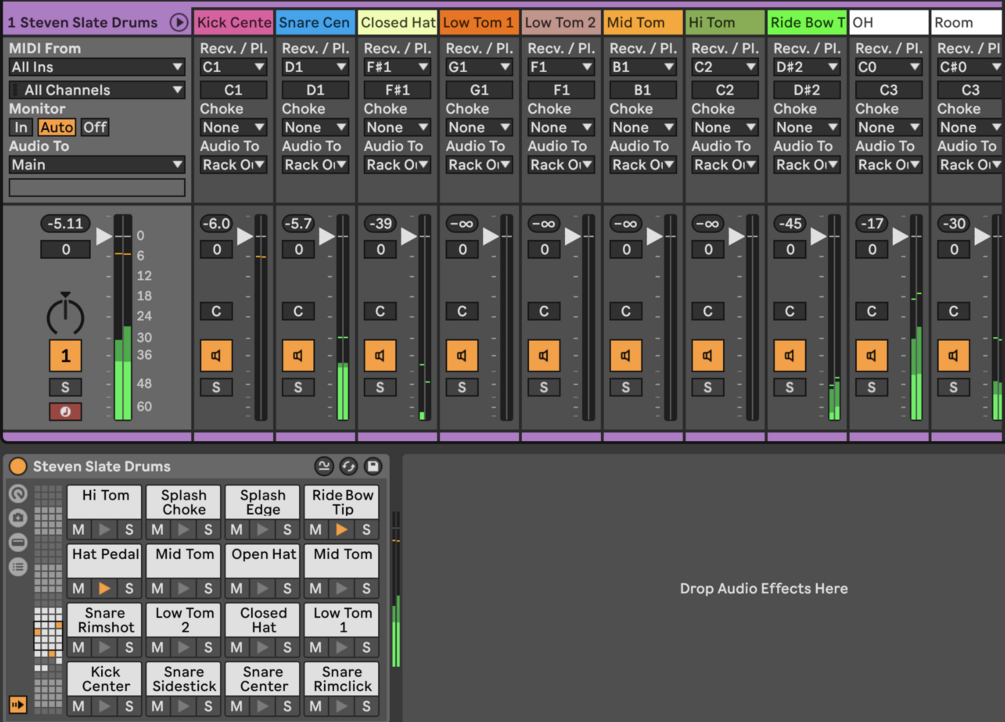Mute the Snare Sidestick pad
1005x722 pixels.
point(157,706)
